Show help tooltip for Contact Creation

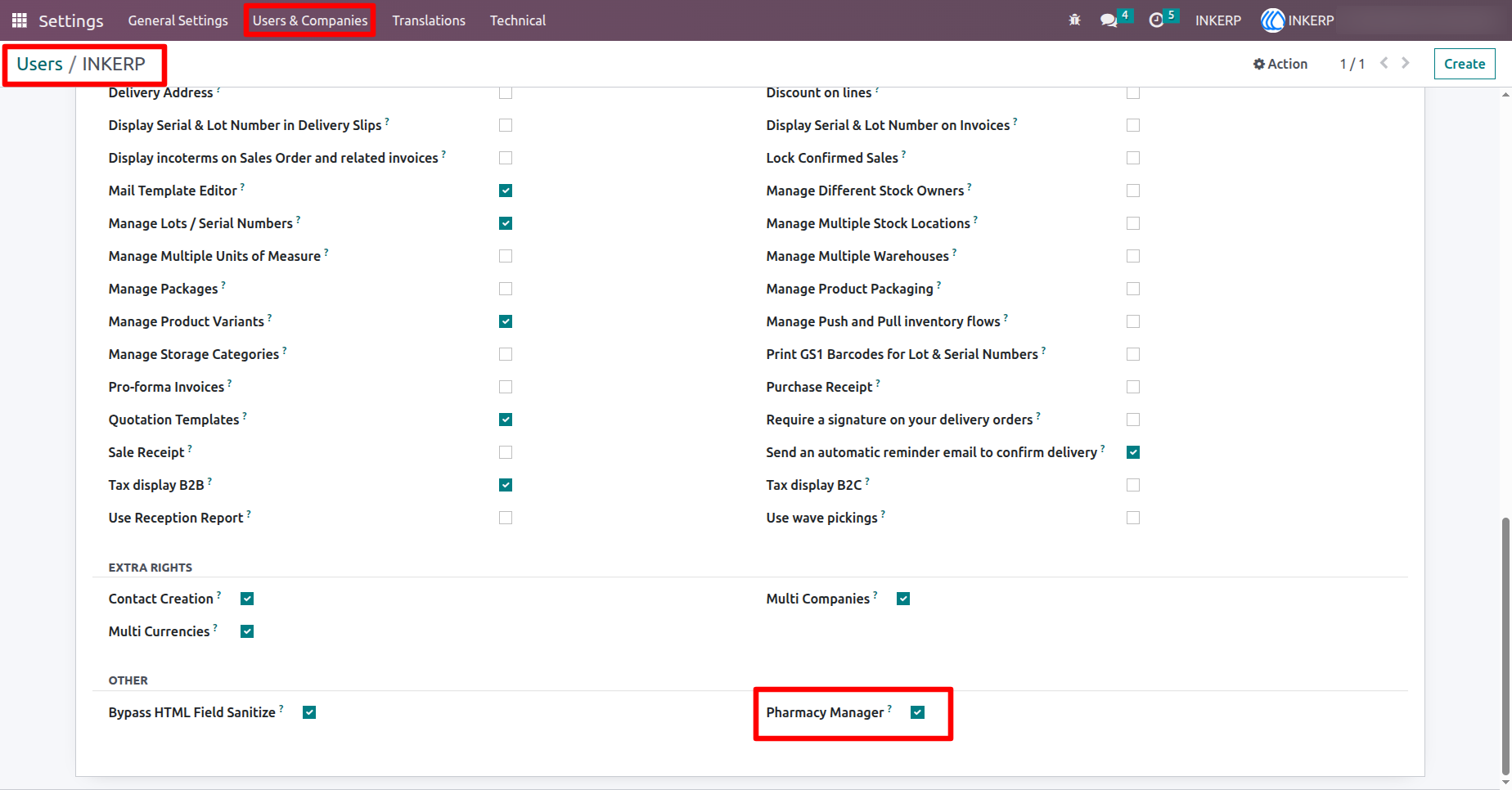click(219, 595)
